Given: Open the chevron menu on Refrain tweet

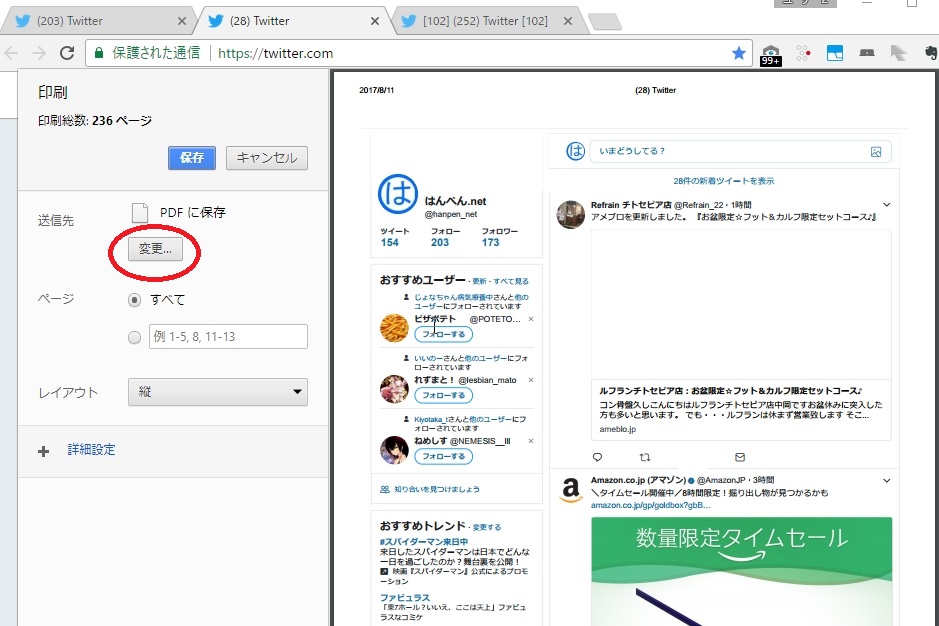Looking at the screenshot, I should click(x=887, y=205).
